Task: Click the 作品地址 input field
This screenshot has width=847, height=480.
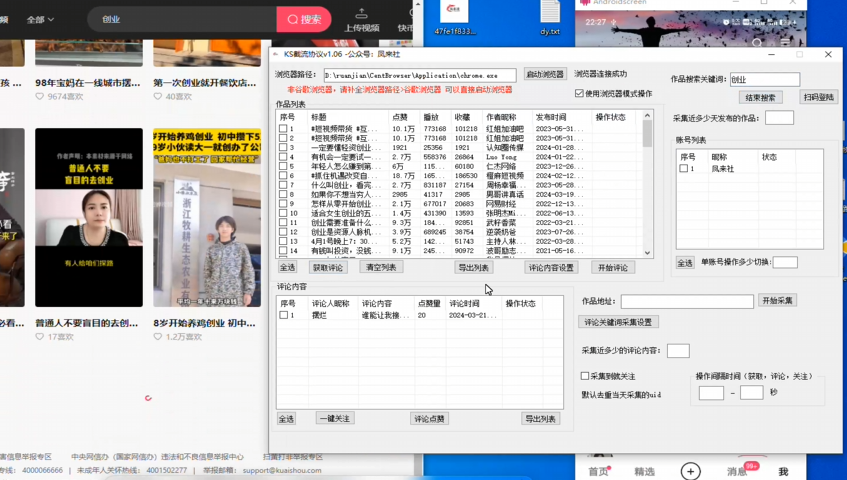Action: coord(687,301)
